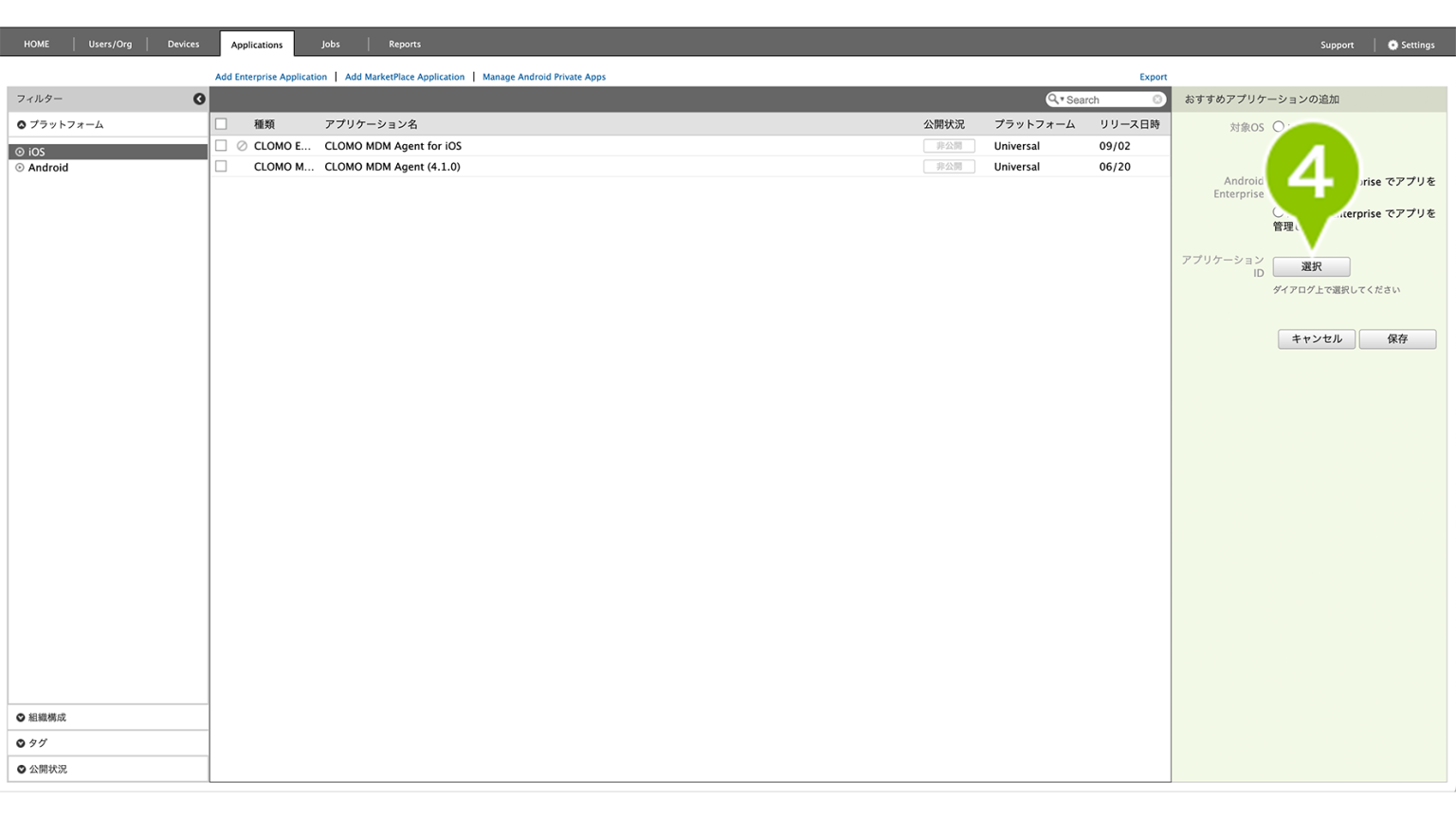Tick the select-all checkbox in table header
Viewport: 1456px width, 819px height.
click(221, 124)
